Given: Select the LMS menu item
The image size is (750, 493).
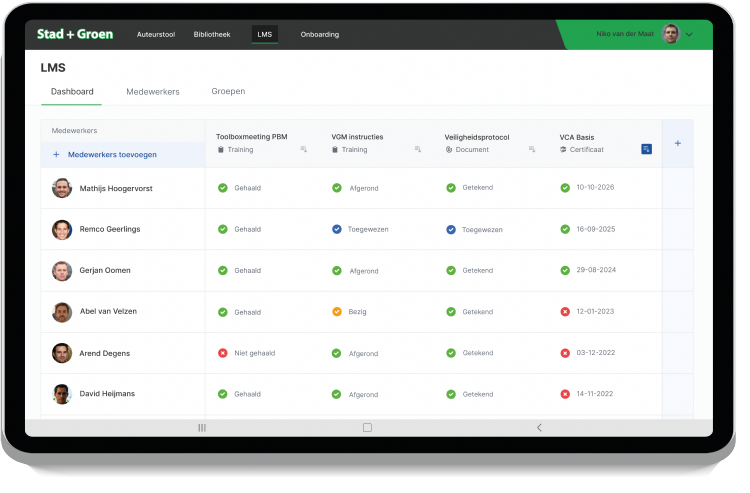Looking at the screenshot, I should pos(265,34).
